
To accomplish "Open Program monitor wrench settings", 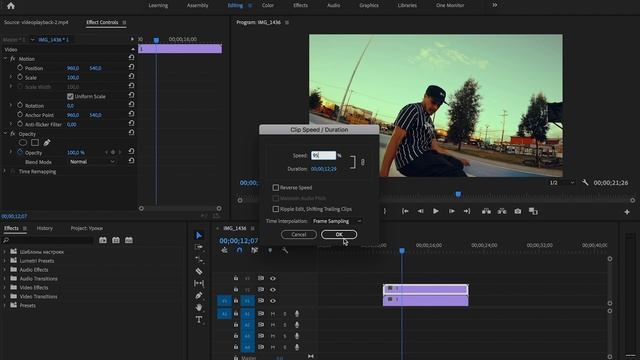I will coord(585,182).
